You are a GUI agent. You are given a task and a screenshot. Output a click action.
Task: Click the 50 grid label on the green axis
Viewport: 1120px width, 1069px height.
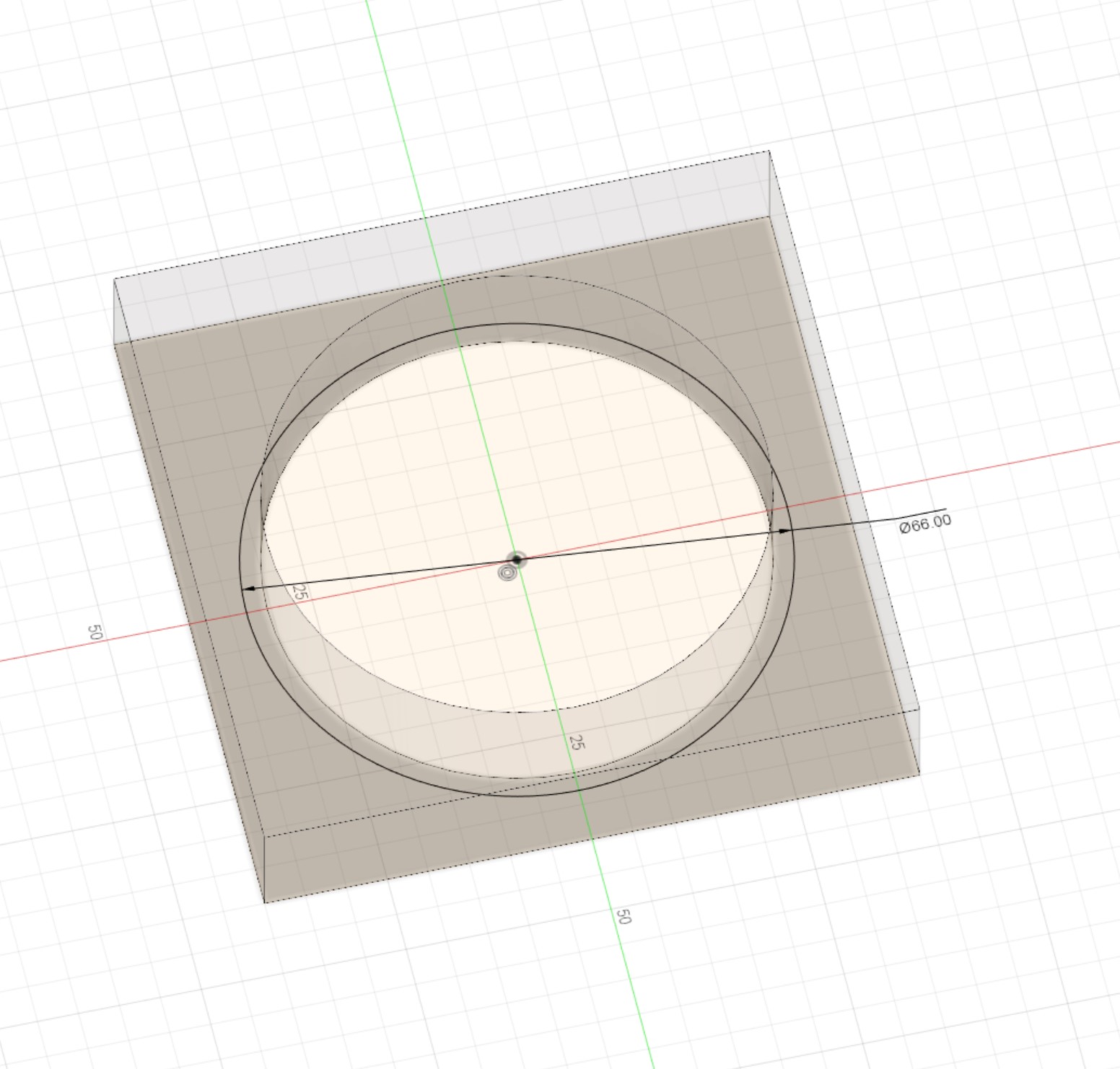click(x=624, y=916)
